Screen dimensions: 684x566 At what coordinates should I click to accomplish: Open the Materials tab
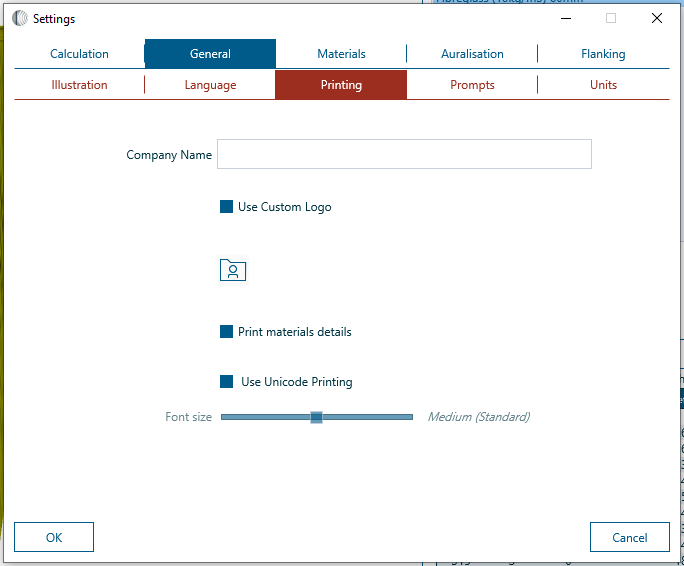point(341,54)
